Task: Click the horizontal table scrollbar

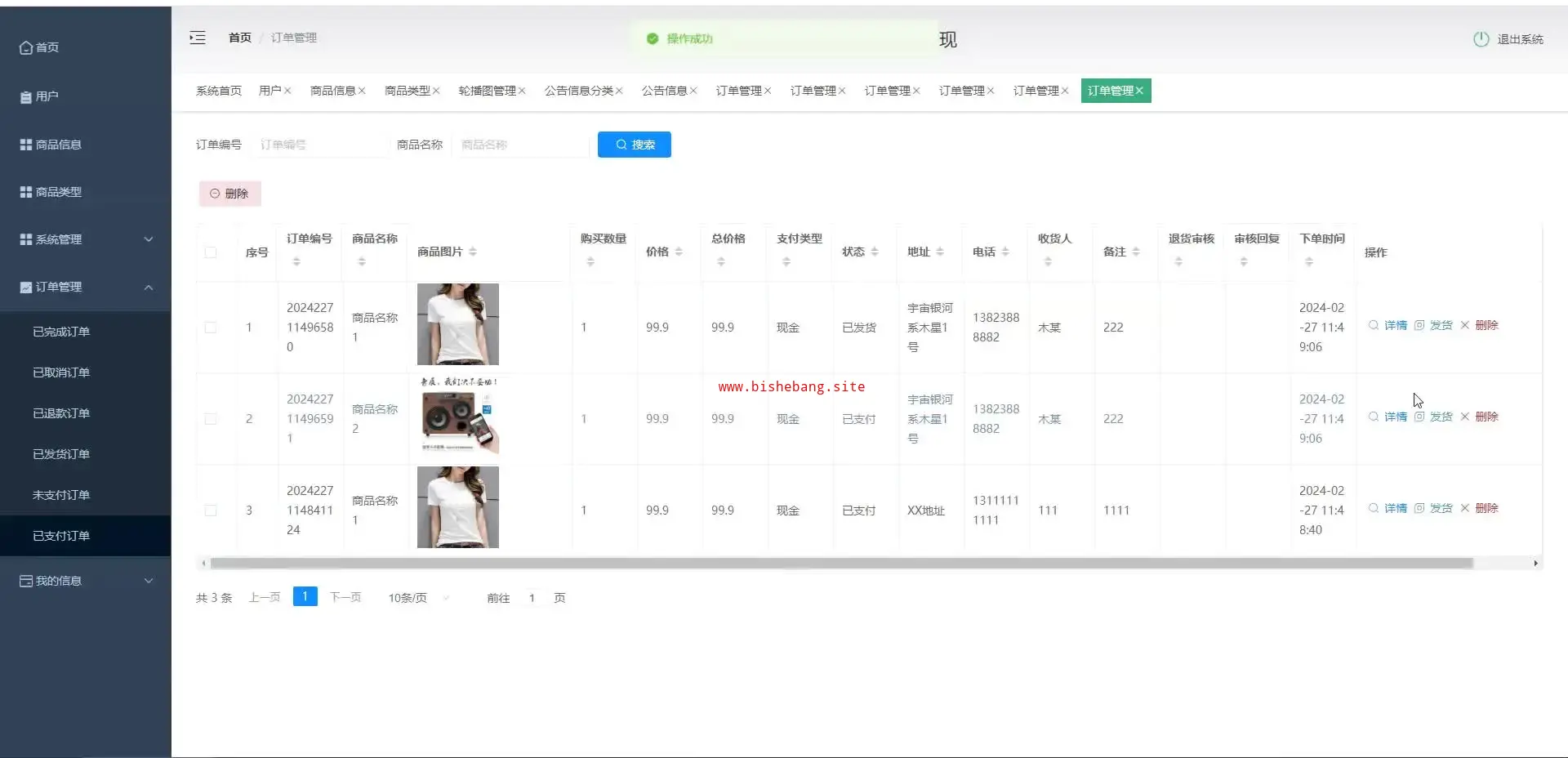Action: click(841, 563)
